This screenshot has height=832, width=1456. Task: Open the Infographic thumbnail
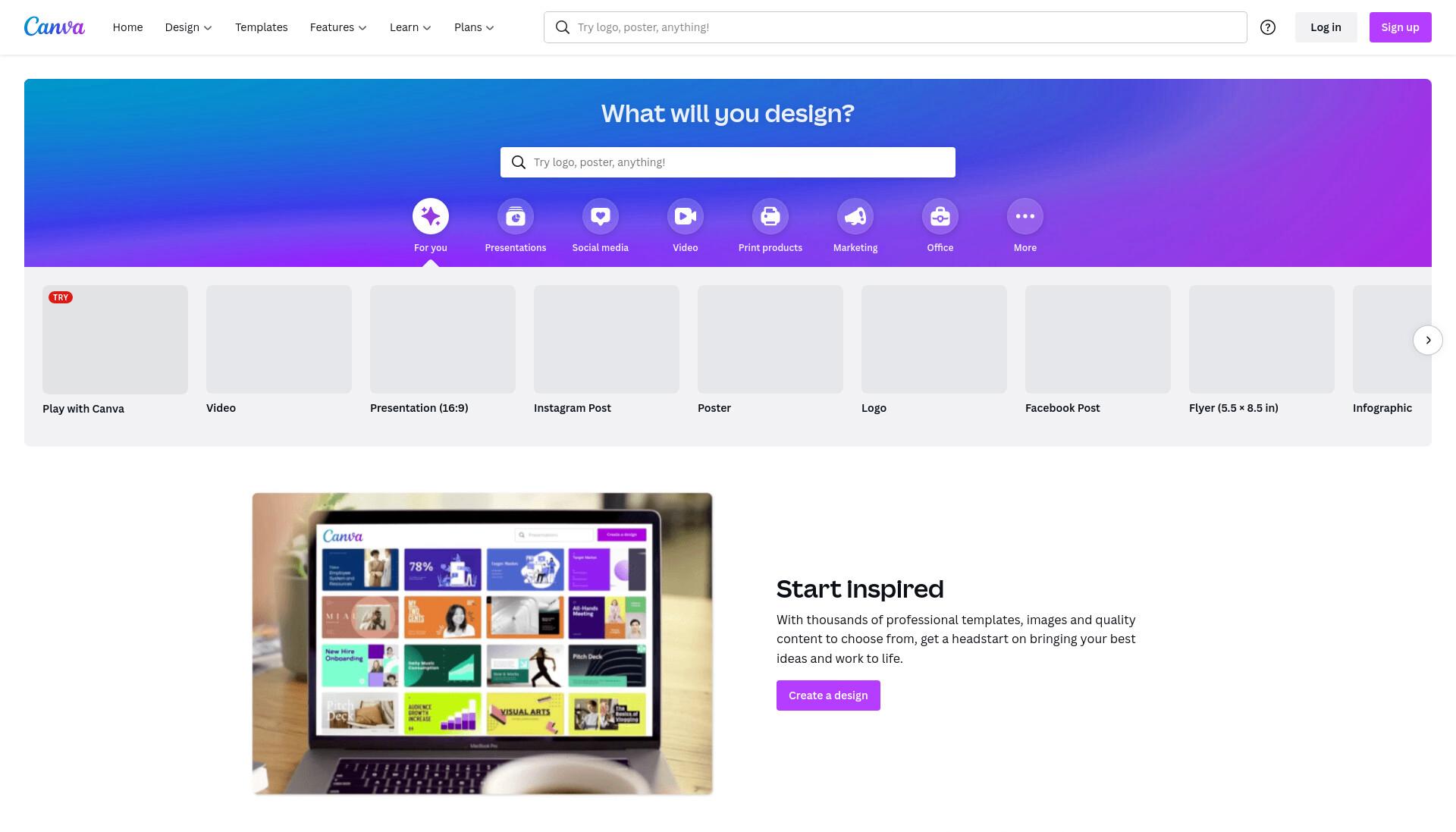coord(1392,339)
